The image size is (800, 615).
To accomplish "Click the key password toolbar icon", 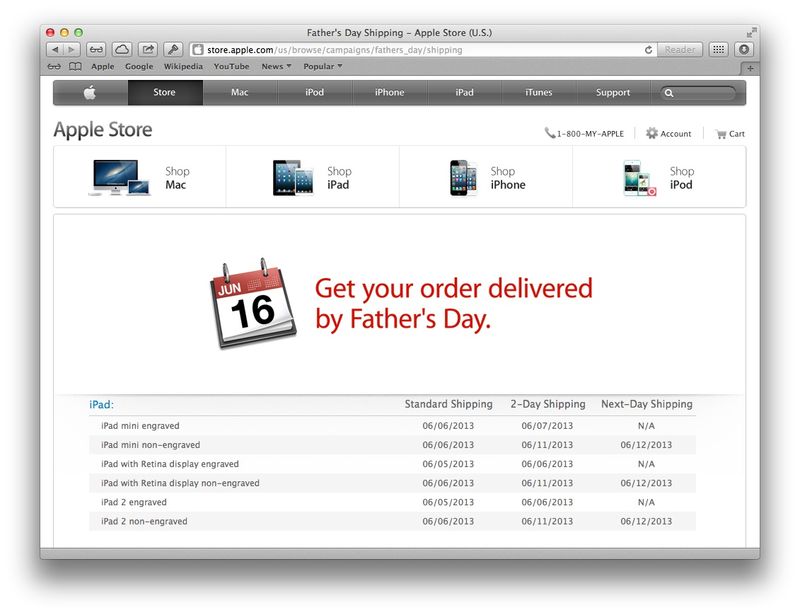I will click(x=173, y=50).
